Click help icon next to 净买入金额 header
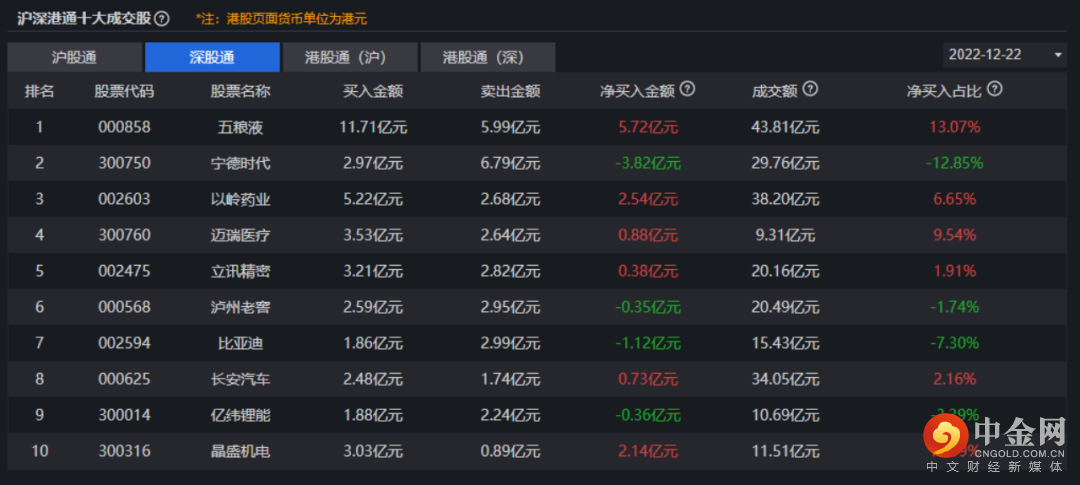This screenshot has height=485, width=1080. [687, 89]
